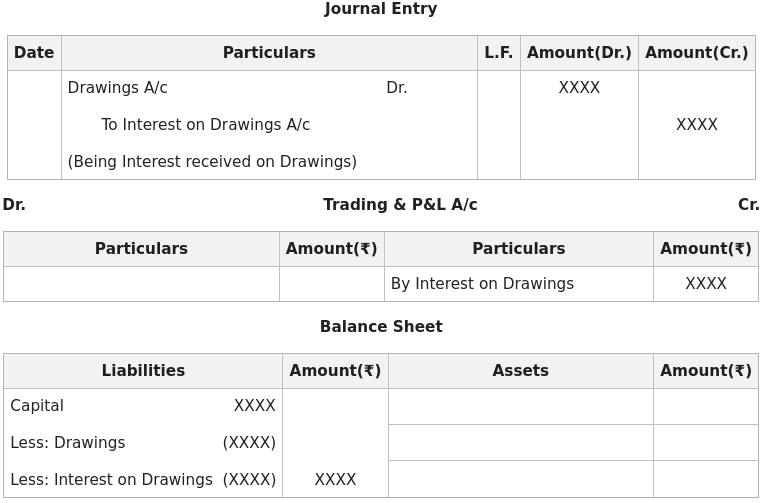Select the Liabilities column header
This screenshot has height=503, width=763.
click(143, 371)
